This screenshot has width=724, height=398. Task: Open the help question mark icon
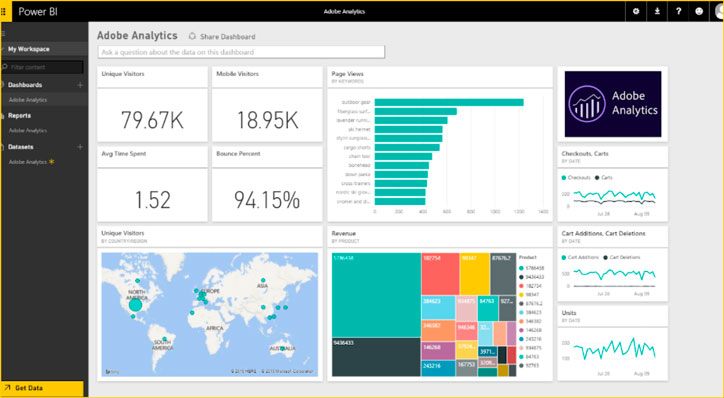(x=678, y=12)
